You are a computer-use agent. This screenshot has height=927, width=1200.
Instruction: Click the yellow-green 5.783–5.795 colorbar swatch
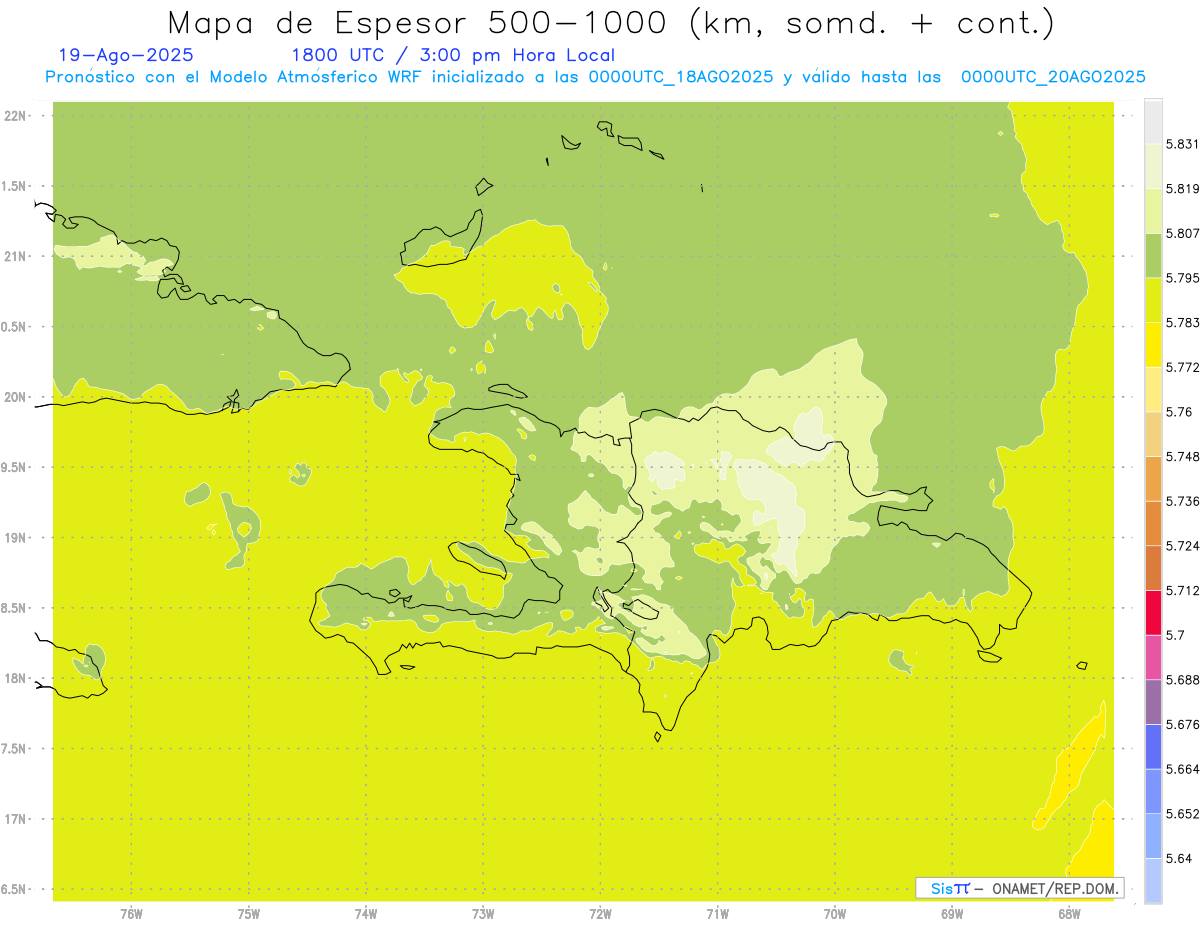(x=1153, y=300)
